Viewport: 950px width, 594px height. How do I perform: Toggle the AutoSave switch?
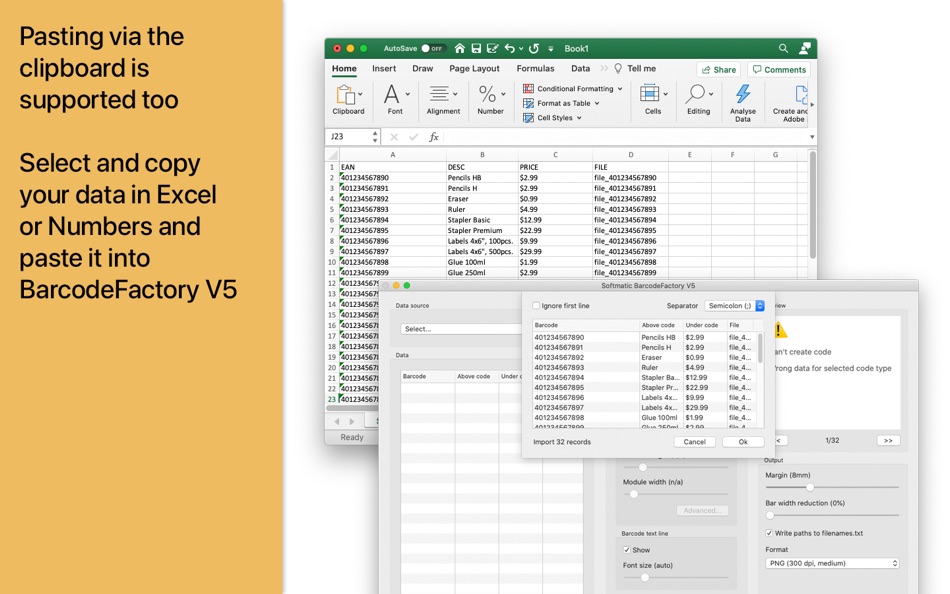[x=433, y=48]
